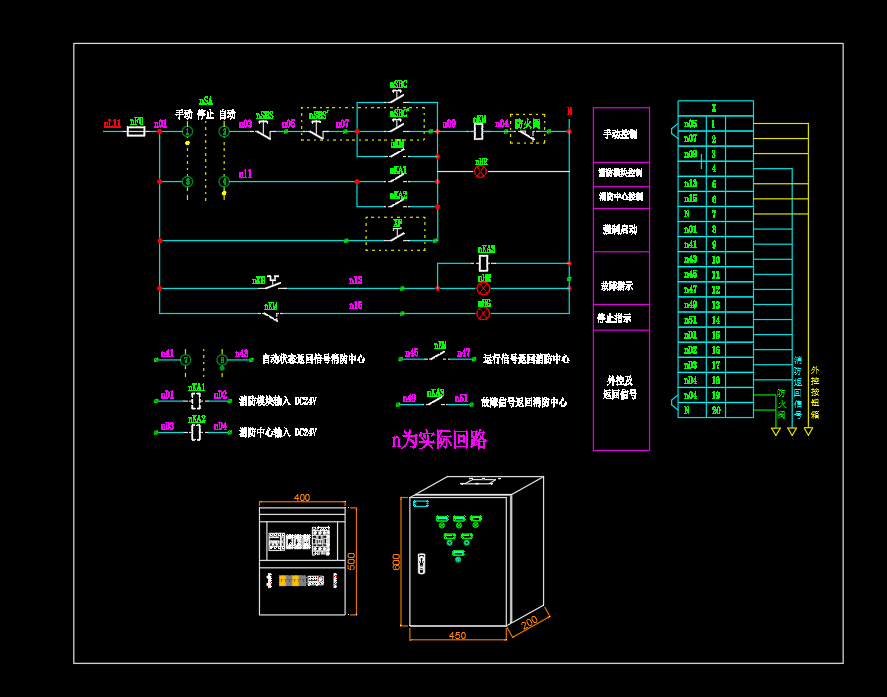This screenshot has height=697, width=887.
Task: Click the vertical 消防返回信号 label
Action: coord(798,387)
